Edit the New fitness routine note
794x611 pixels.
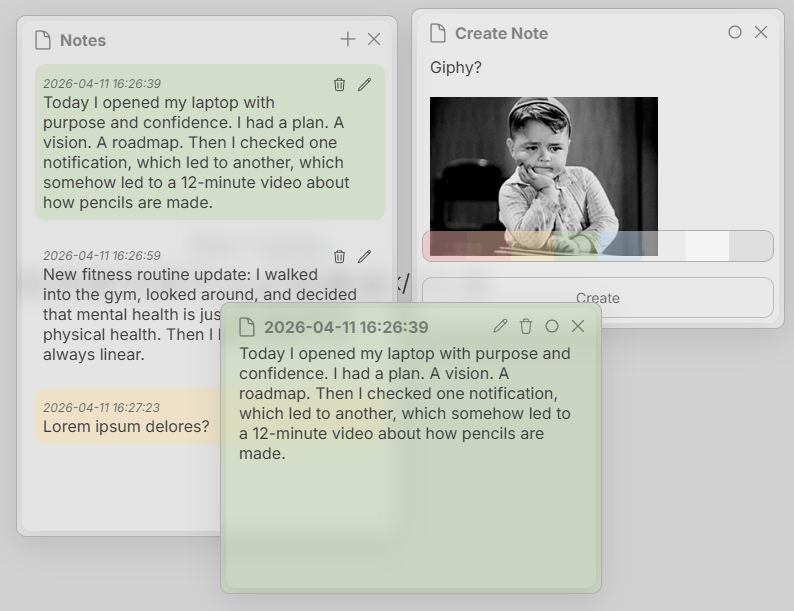[365, 257]
